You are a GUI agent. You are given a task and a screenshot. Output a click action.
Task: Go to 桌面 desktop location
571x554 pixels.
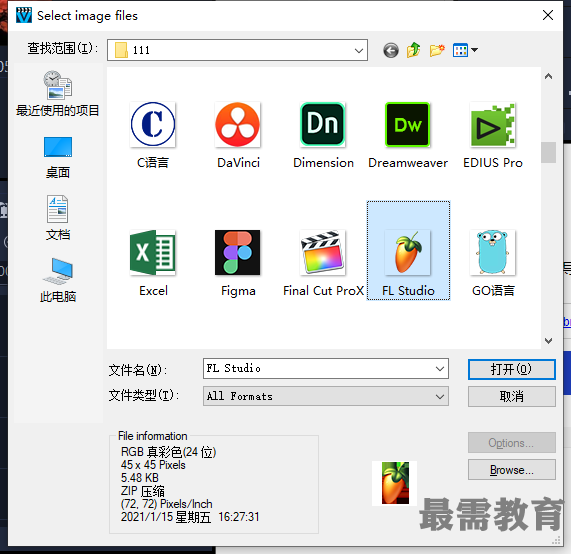pyautogui.click(x=58, y=158)
